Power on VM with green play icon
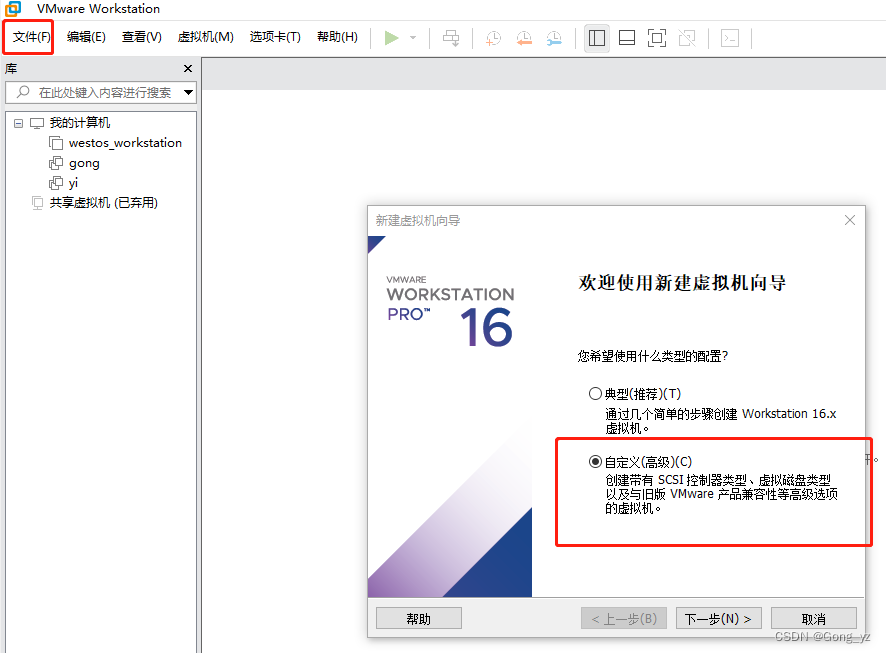Screen dimensions: 886x653 (392, 38)
